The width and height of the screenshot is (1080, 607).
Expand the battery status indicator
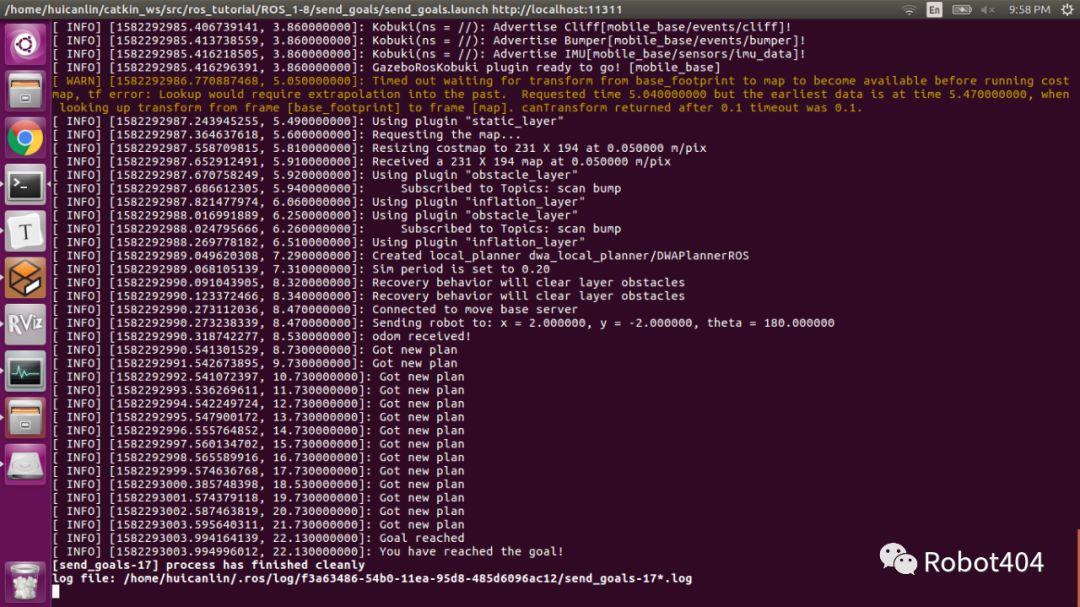point(962,10)
